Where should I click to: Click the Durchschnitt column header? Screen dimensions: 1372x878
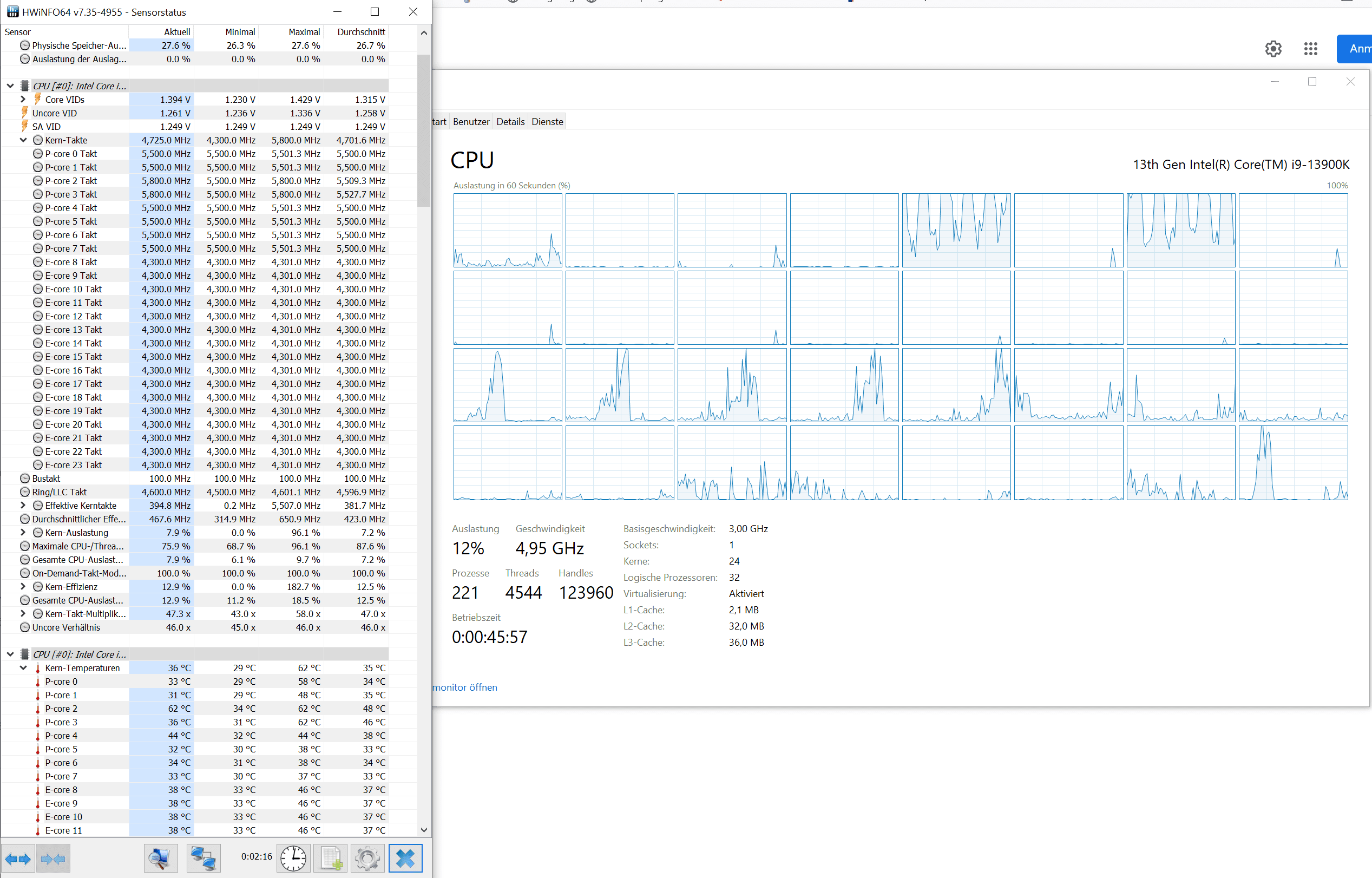356,32
